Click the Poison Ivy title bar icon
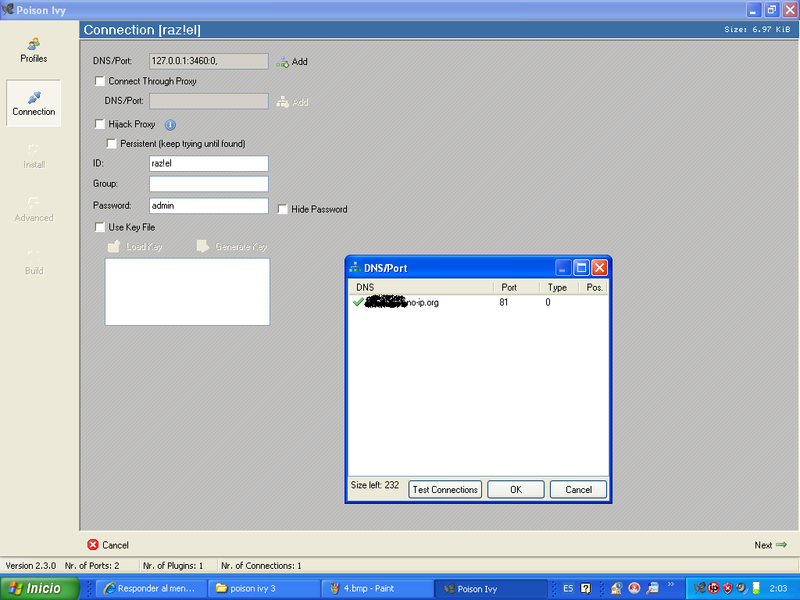The height and width of the screenshot is (600, 800). [8, 9]
